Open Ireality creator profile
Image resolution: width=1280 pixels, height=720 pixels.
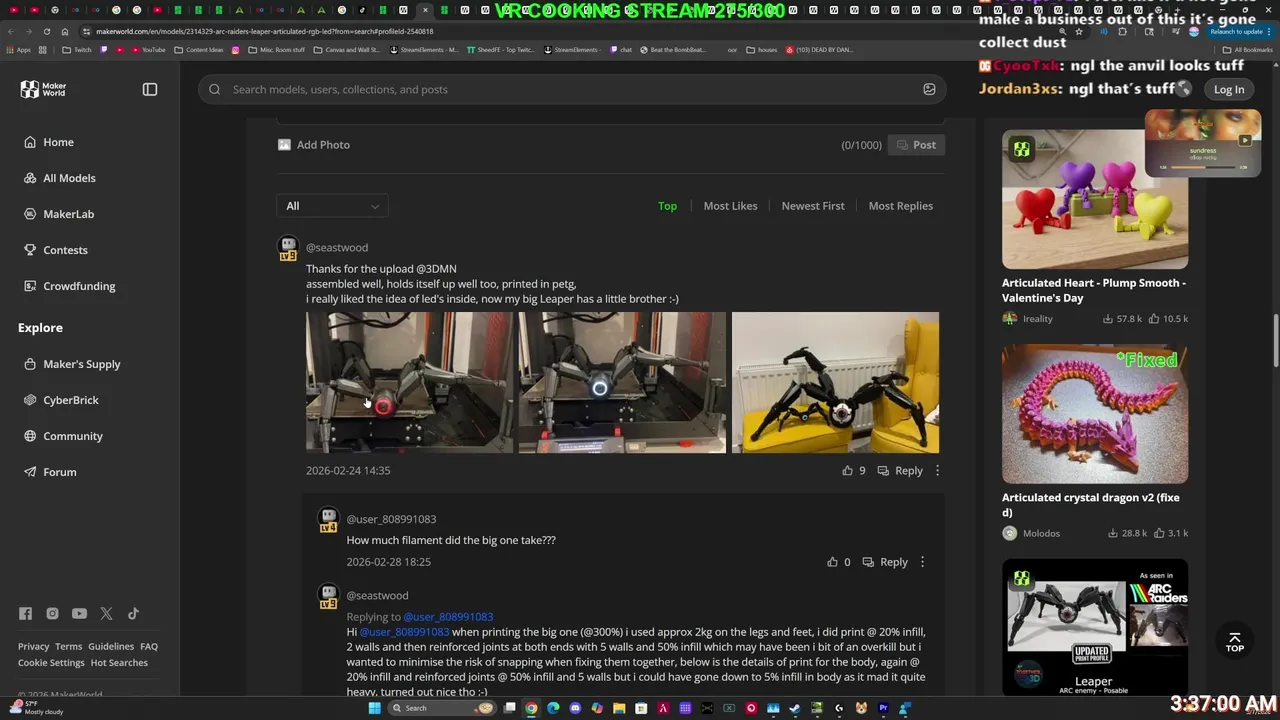click(1028, 319)
